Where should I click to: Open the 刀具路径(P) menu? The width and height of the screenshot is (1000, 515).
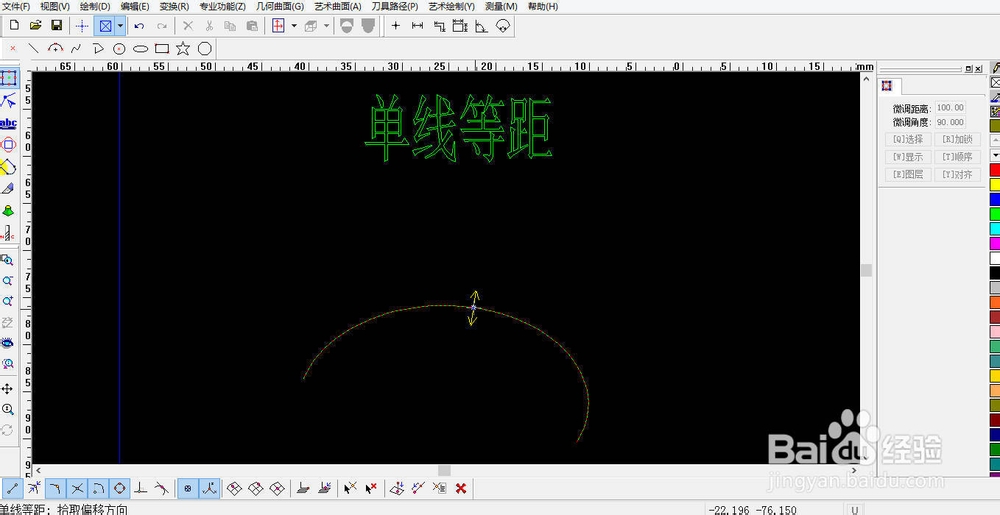click(395, 6)
